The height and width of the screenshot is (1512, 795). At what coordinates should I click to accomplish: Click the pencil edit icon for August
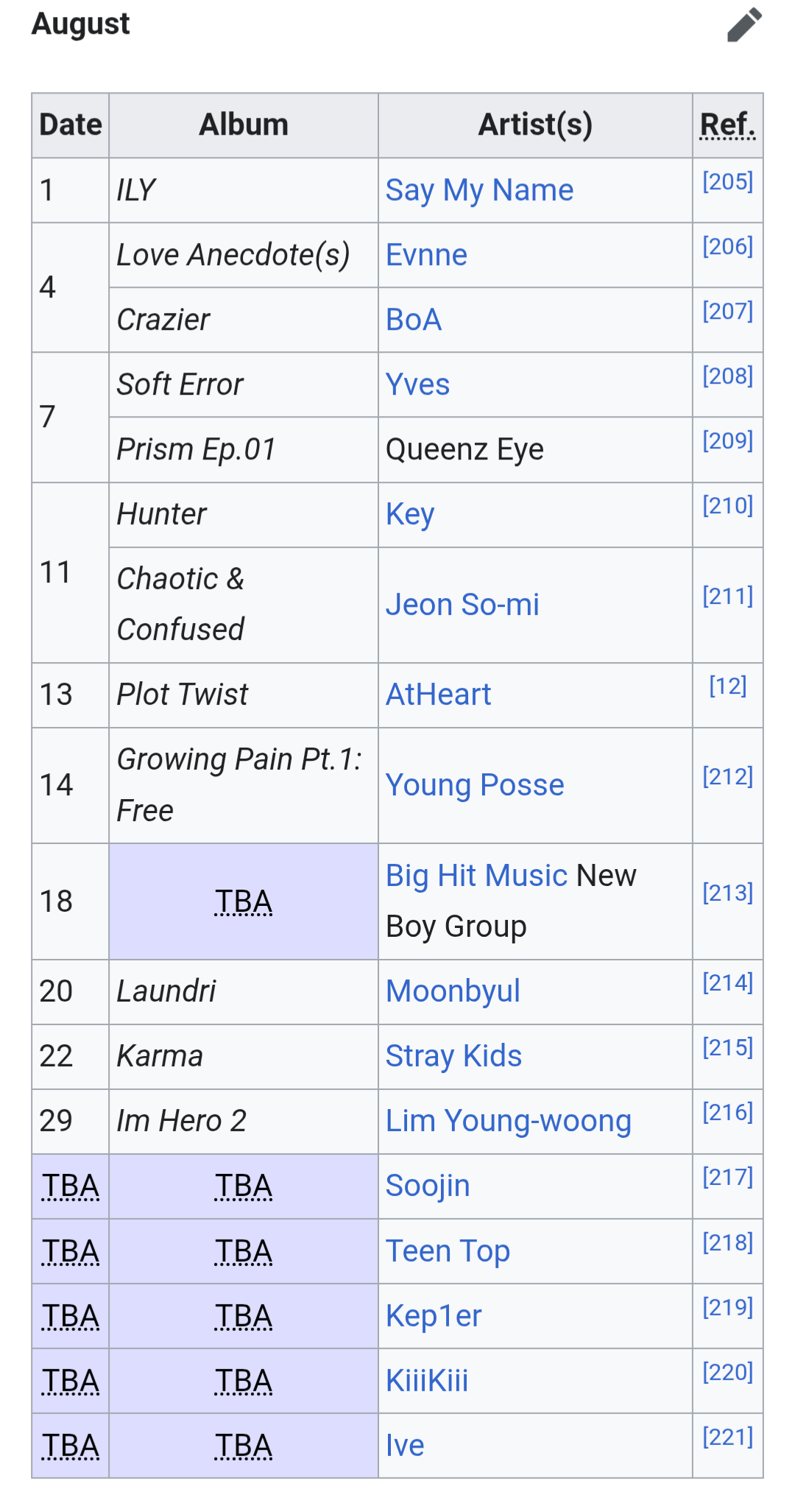[x=744, y=25]
